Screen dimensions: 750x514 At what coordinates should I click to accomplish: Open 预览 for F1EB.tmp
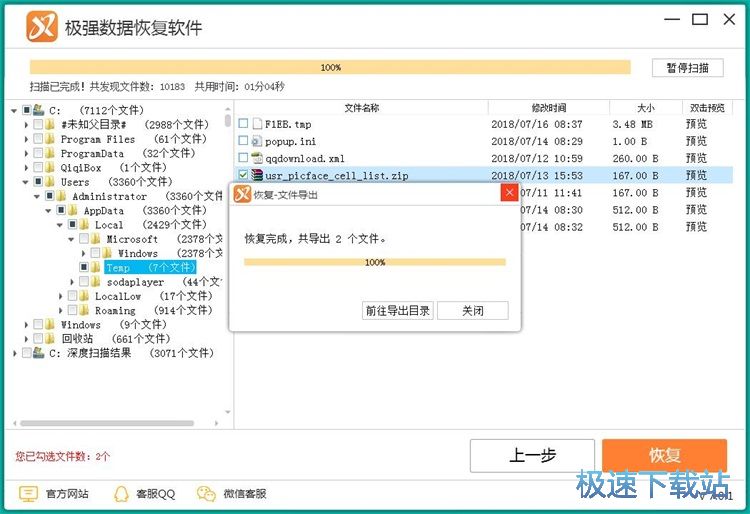(696, 124)
